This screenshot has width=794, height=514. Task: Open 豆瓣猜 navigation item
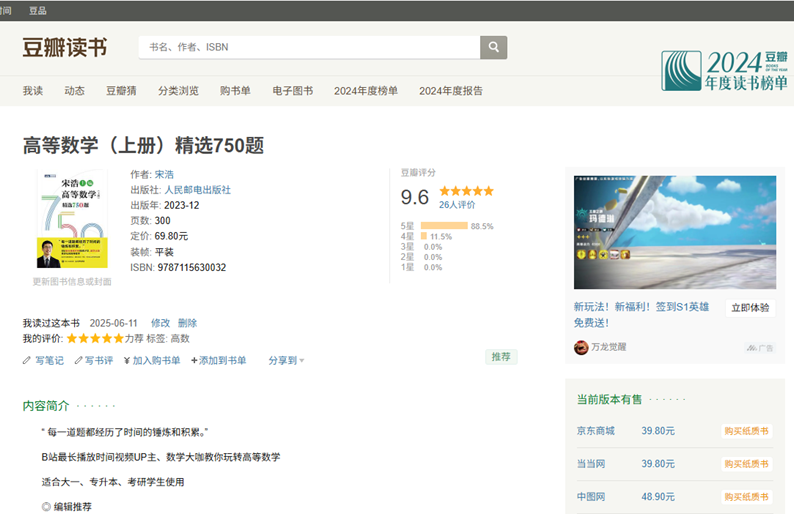tap(121, 91)
